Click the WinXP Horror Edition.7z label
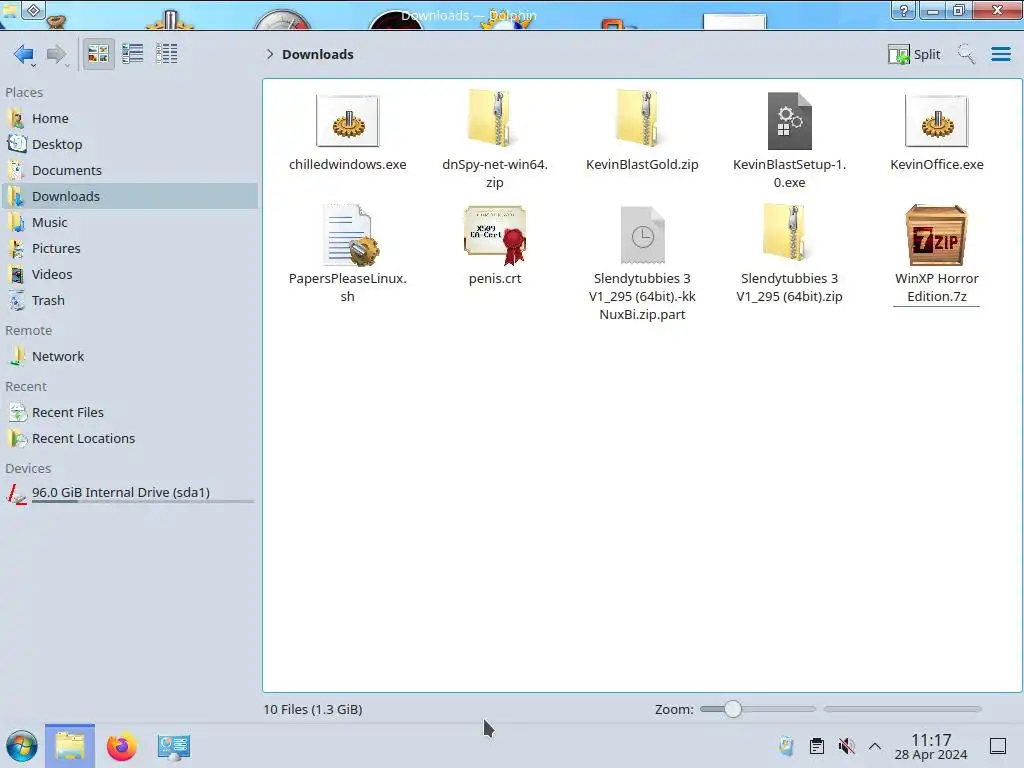The width and height of the screenshot is (1024, 768). tap(936, 287)
